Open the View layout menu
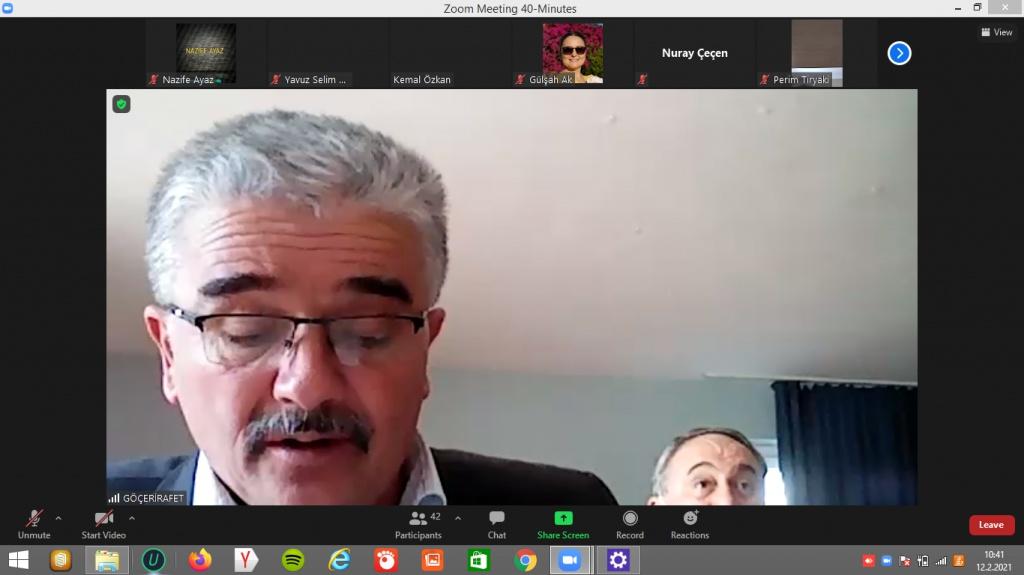This screenshot has width=1024, height=575. click(998, 32)
